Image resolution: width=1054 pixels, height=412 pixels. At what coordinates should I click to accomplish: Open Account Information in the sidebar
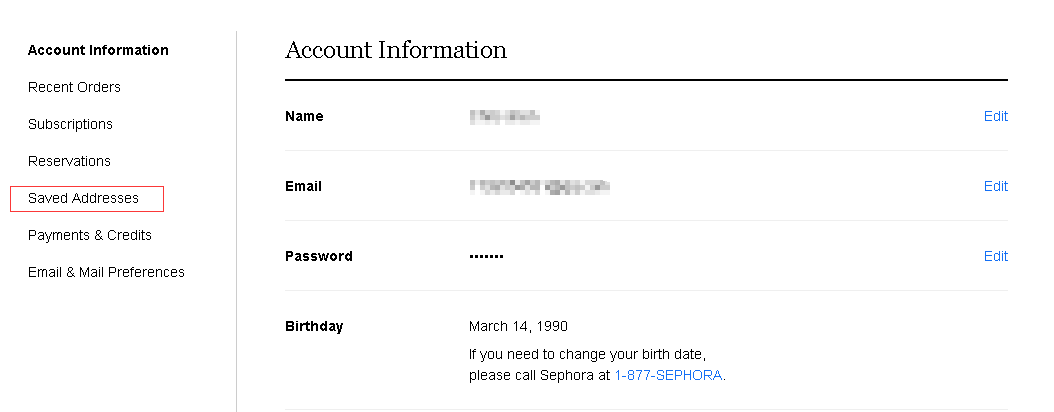tap(98, 50)
